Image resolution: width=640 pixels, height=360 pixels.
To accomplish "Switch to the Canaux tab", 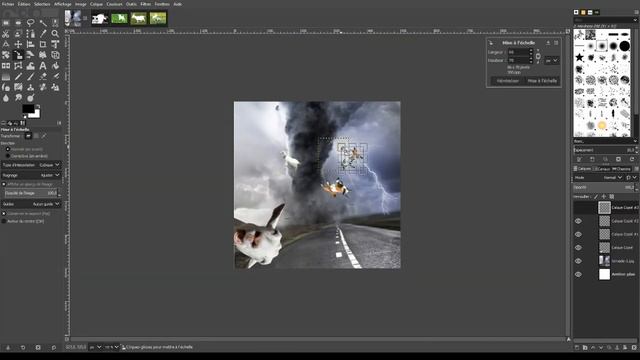I will pos(601,169).
